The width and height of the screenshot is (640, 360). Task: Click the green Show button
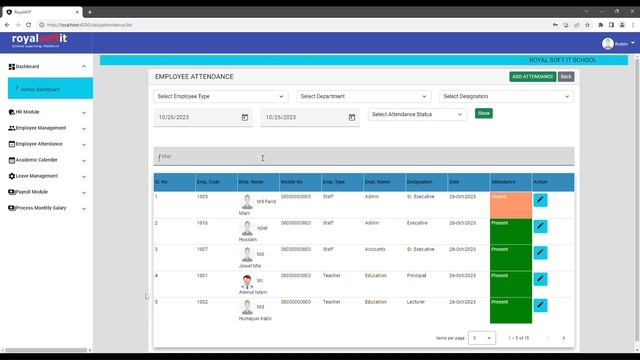coord(484,113)
